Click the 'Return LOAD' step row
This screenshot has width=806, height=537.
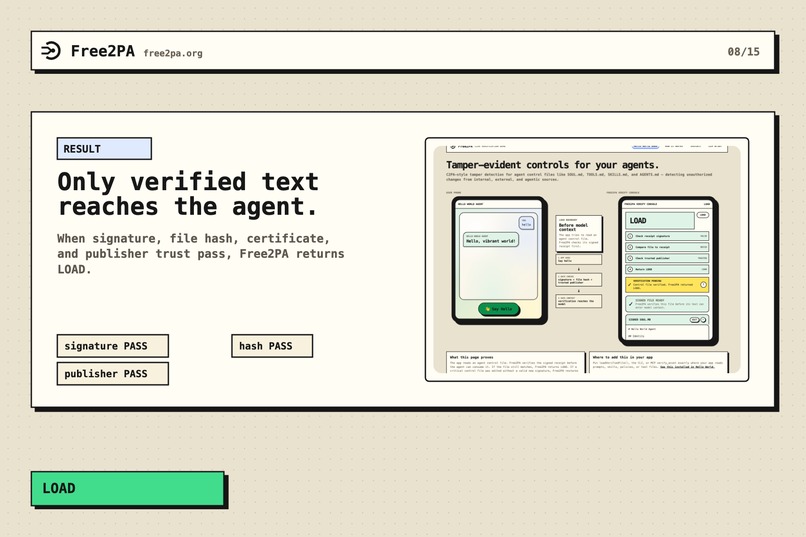(x=667, y=269)
